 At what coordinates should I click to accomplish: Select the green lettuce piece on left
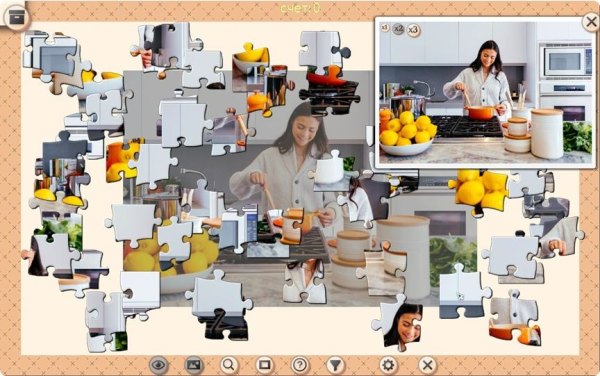[x=57, y=238]
